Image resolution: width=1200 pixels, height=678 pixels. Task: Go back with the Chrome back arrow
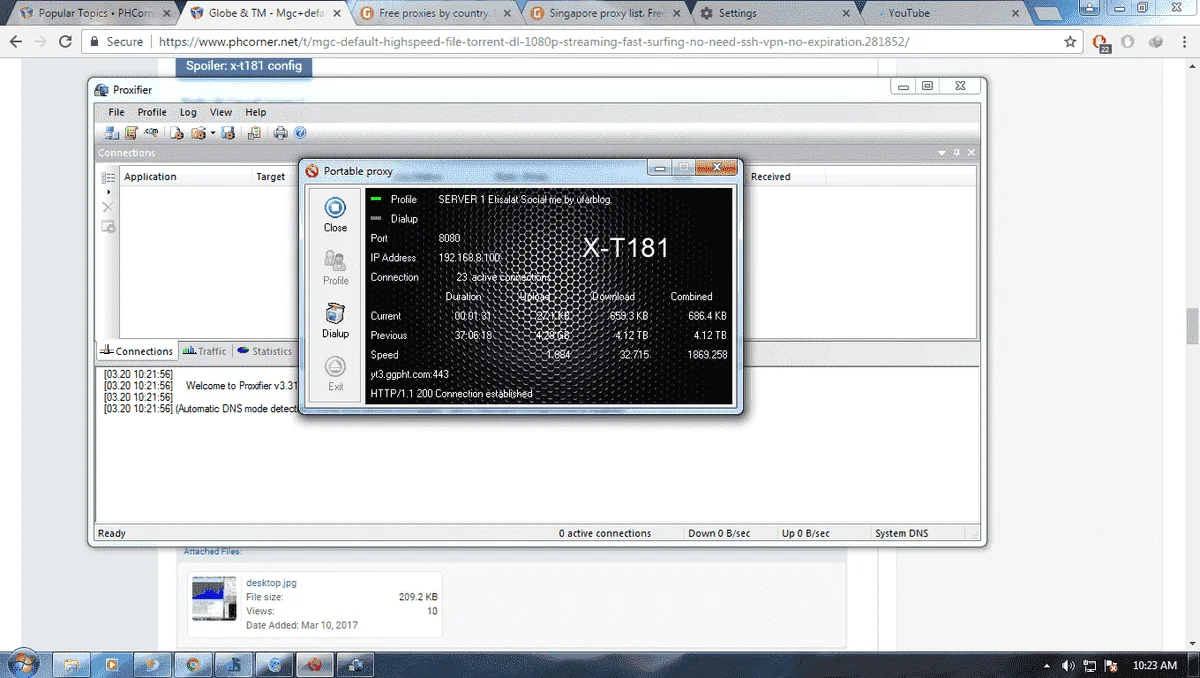(16, 42)
